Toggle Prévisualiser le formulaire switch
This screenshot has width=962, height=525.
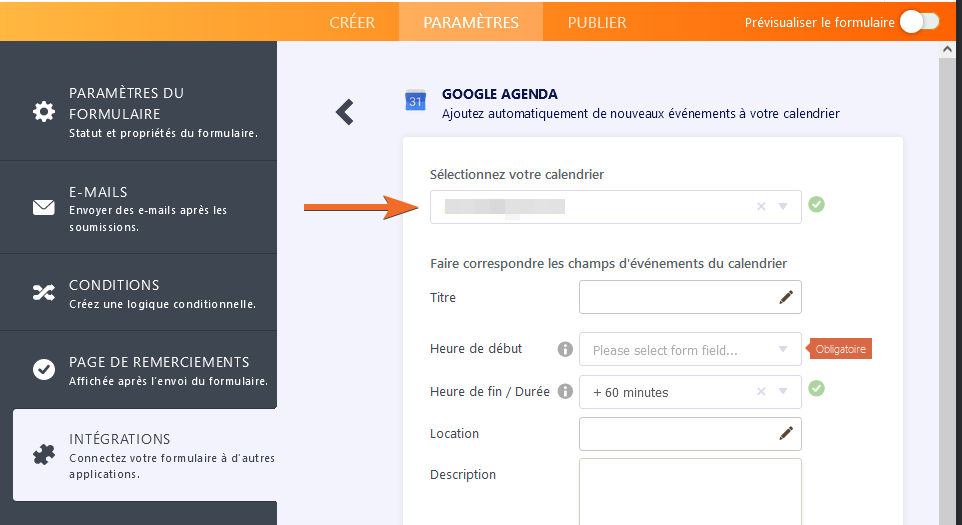tap(919, 22)
